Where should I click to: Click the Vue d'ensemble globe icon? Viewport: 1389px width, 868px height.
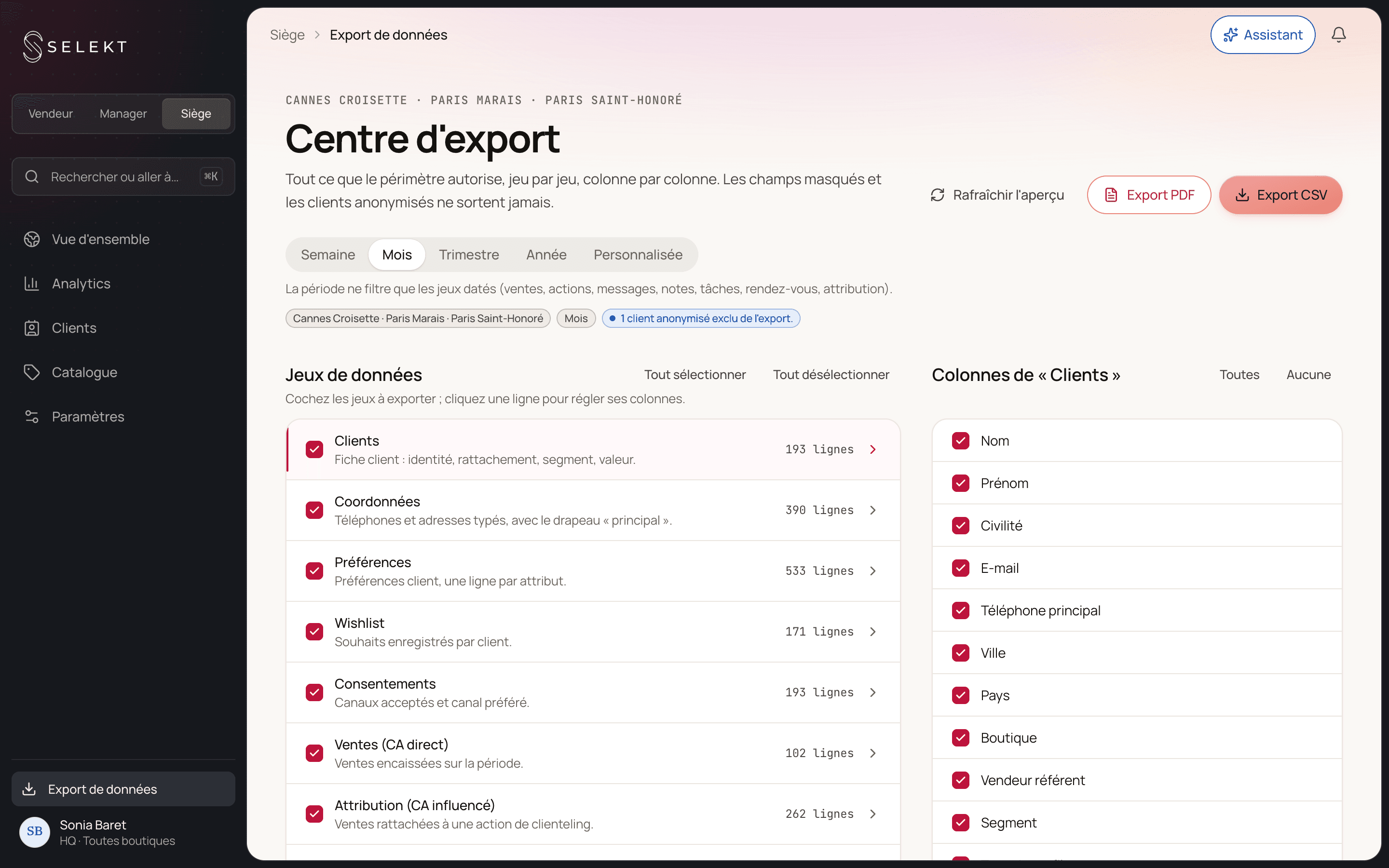[31, 239]
